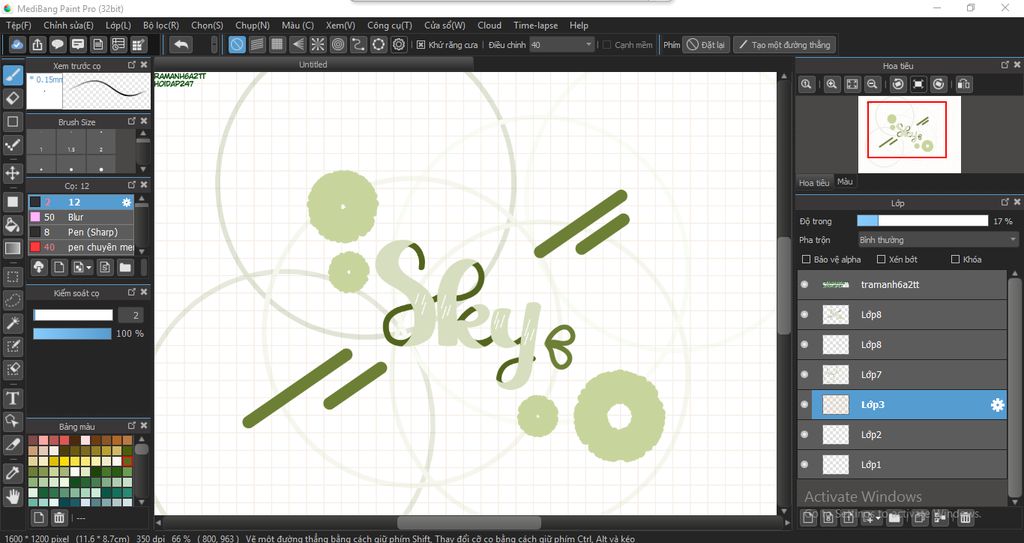Select the Pen (Sharp) brush

(81, 232)
